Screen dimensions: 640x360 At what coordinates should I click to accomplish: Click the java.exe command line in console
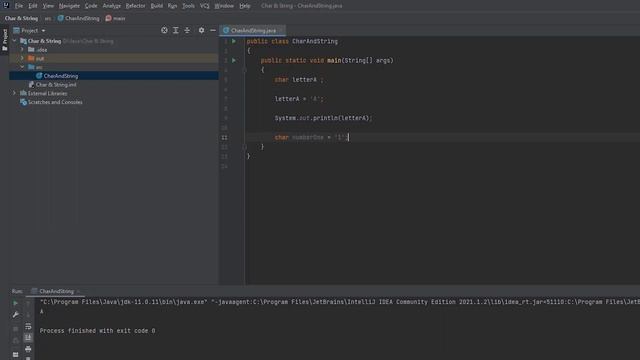340,302
